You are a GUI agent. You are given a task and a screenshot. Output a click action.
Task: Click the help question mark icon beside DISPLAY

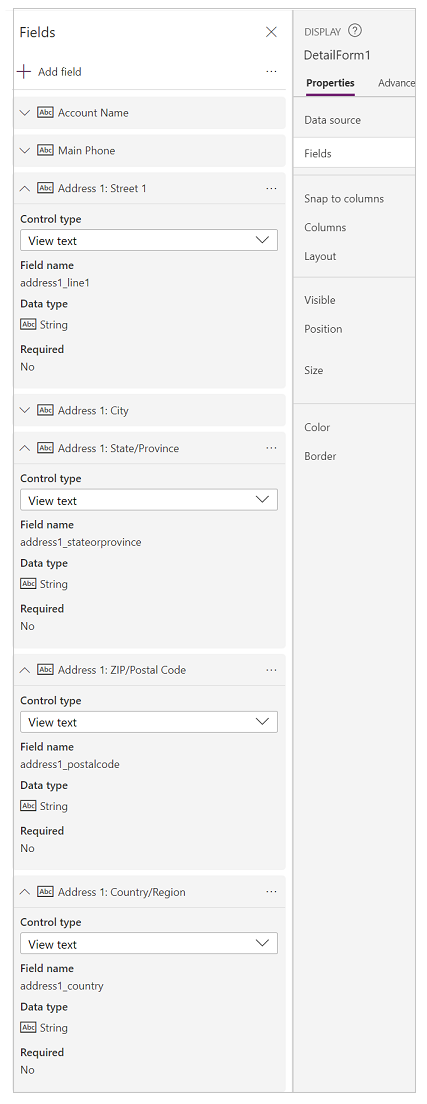(355, 31)
